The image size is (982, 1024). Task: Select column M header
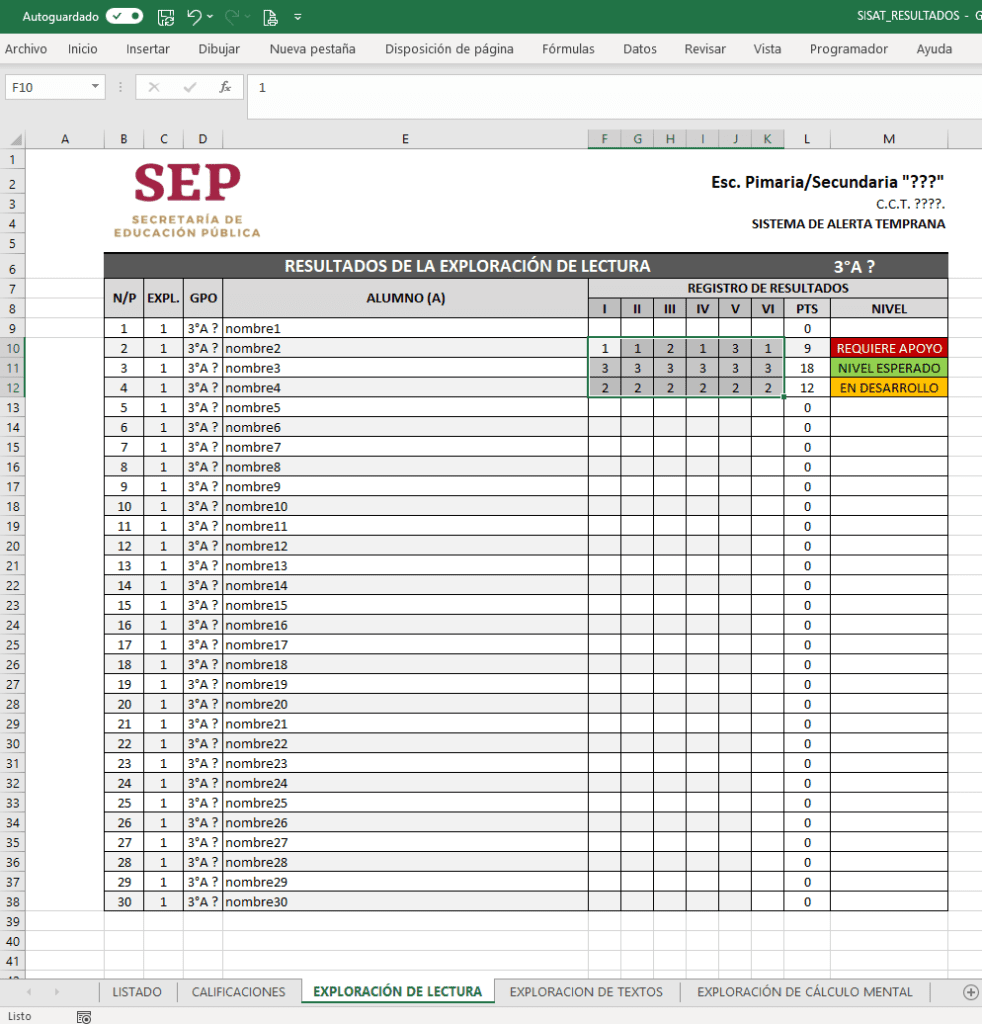click(x=889, y=139)
